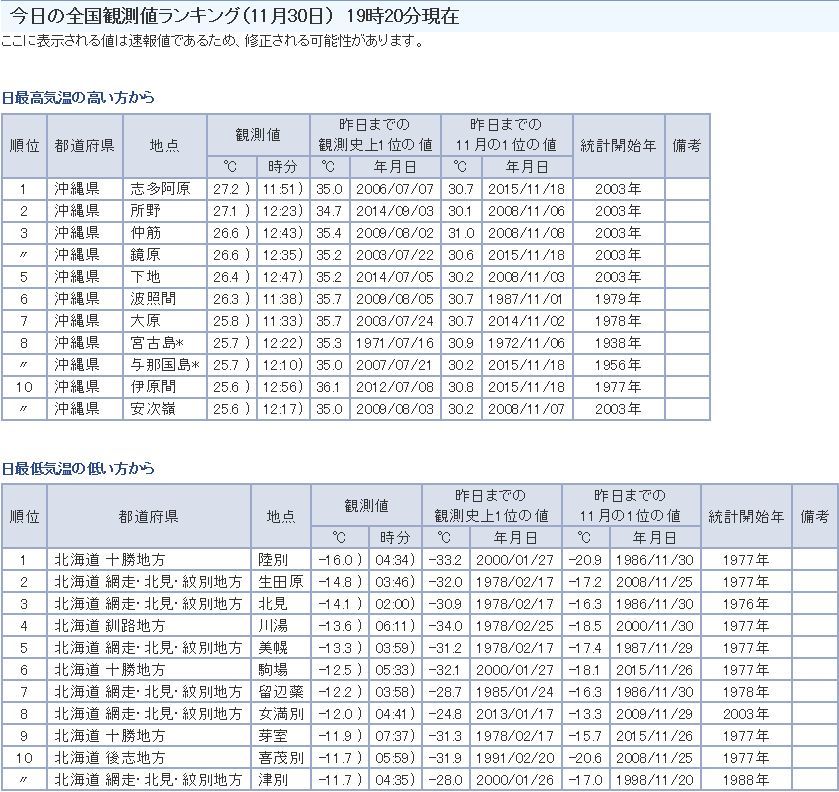Open the 与那国島* location entry
Screen dimensions: 839x792
[x=163, y=365]
